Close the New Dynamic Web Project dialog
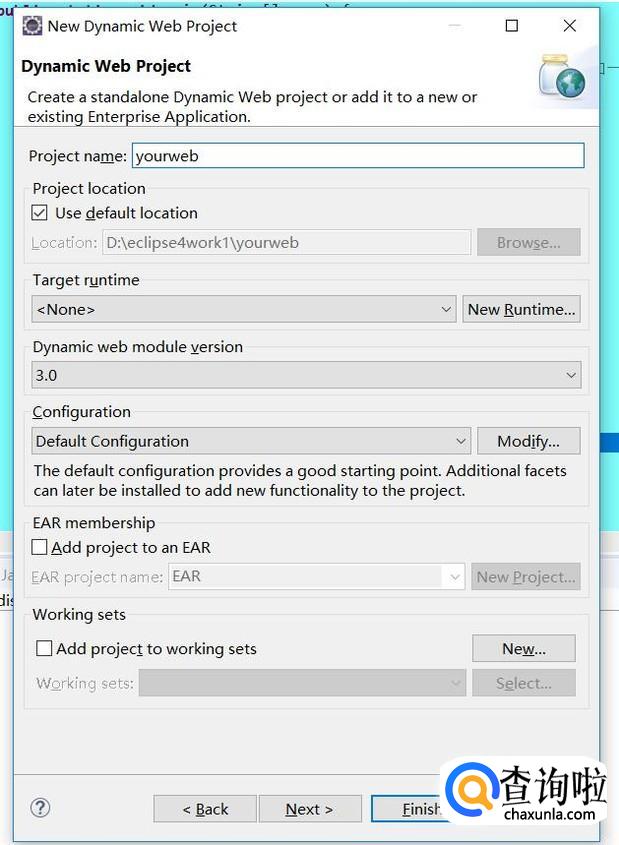 click(569, 25)
